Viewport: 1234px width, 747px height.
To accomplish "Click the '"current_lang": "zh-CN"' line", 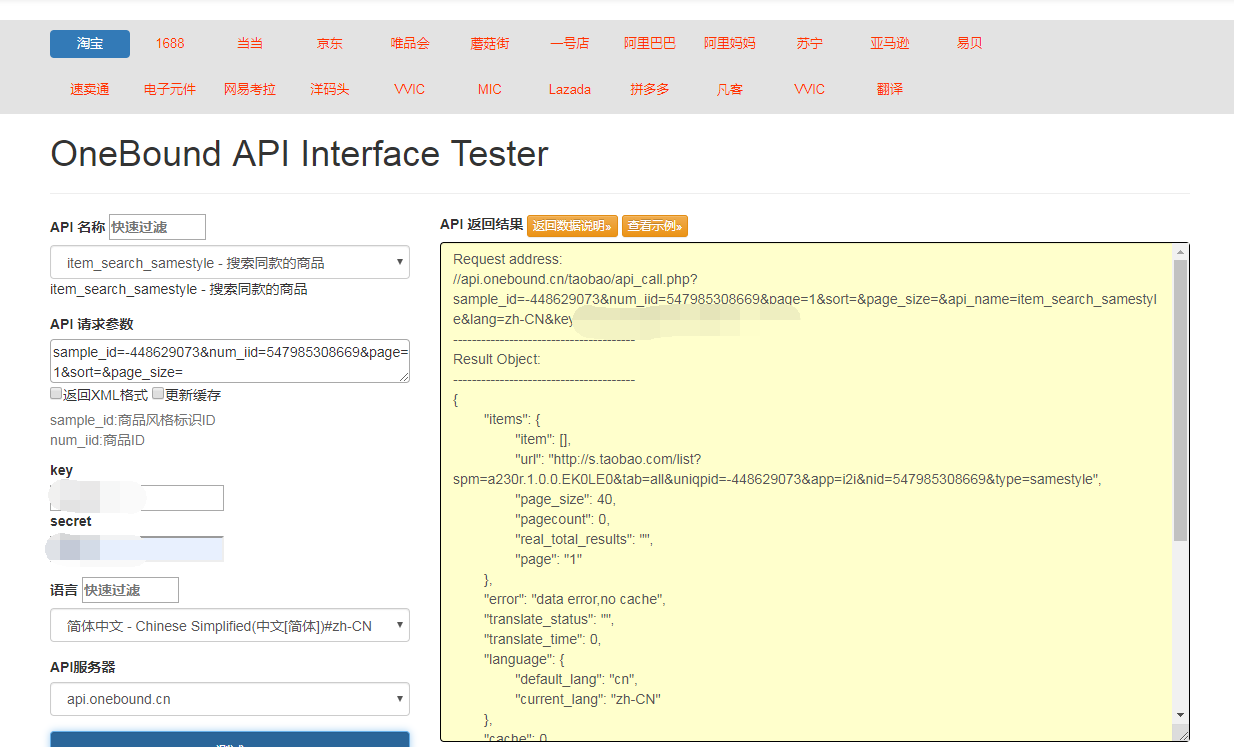I will [x=588, y=699].
